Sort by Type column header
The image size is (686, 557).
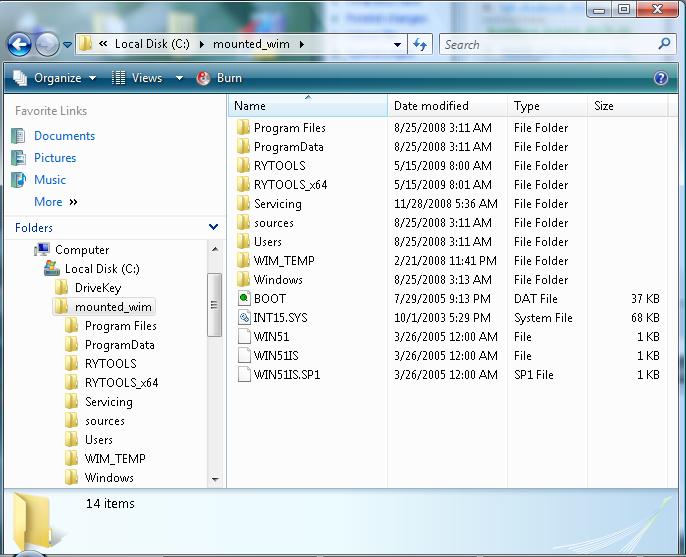[547, 106]
